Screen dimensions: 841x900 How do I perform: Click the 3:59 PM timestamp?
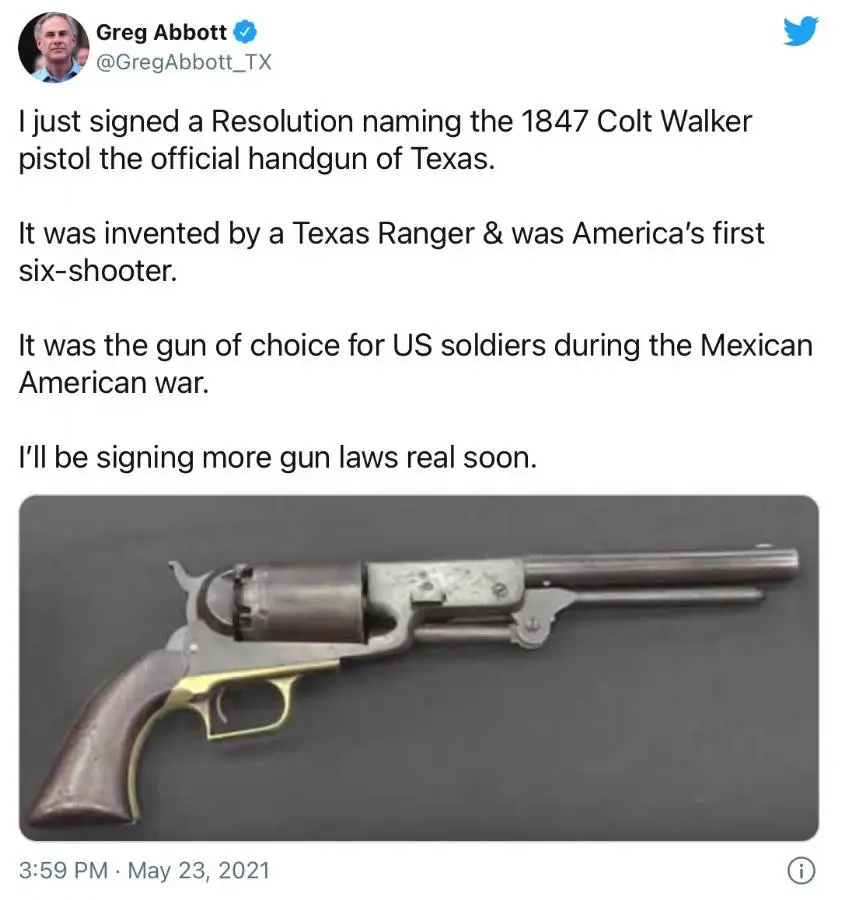(63, 871)
